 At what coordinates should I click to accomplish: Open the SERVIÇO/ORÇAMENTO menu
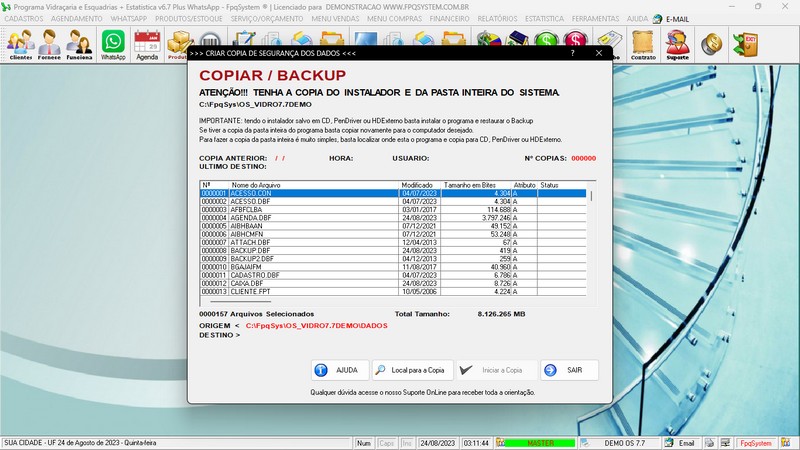pyautogui.click(x=267, y=19)
